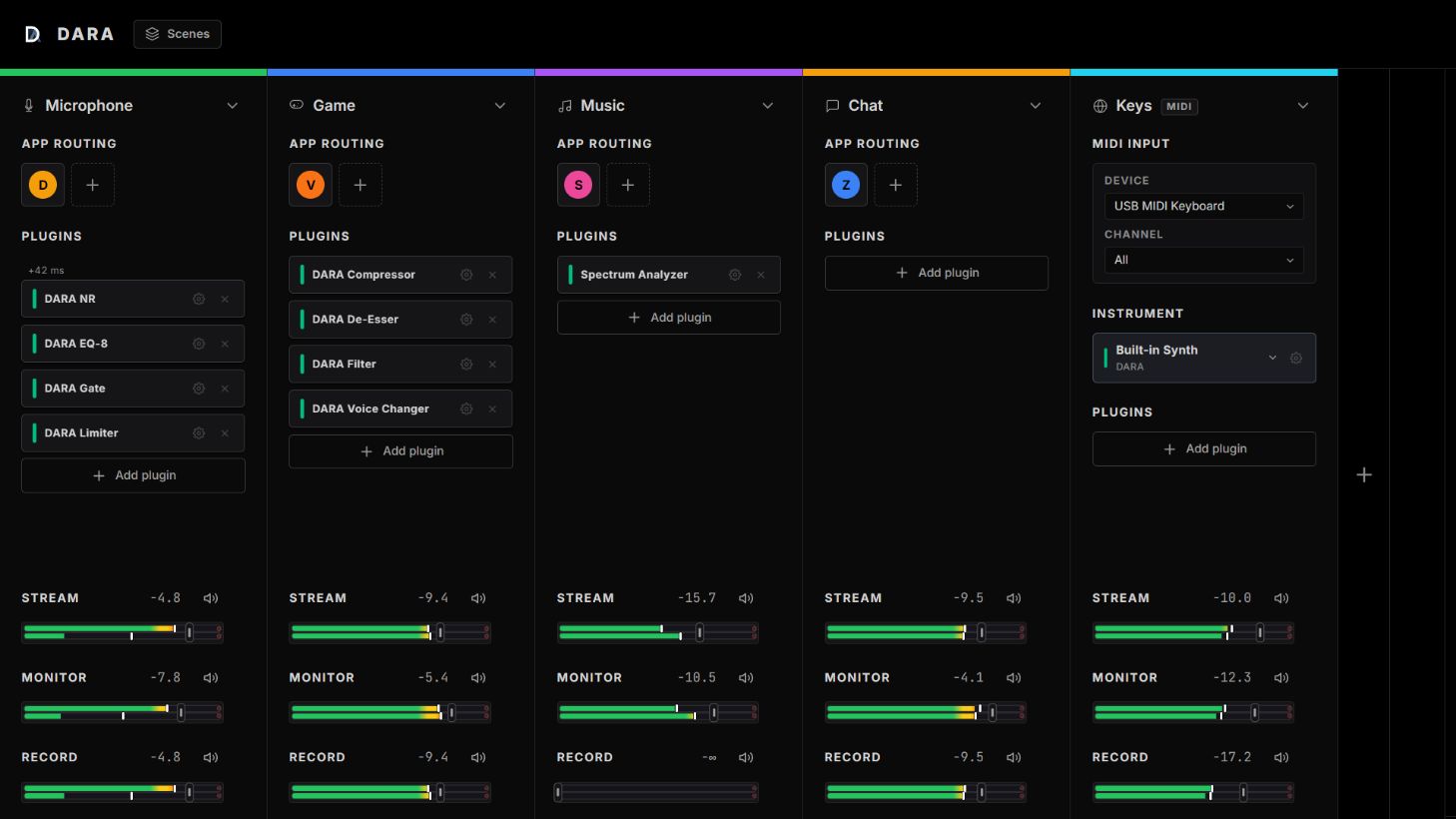
Task: Add app routing to Microphone channel
Action: point(93,185)
